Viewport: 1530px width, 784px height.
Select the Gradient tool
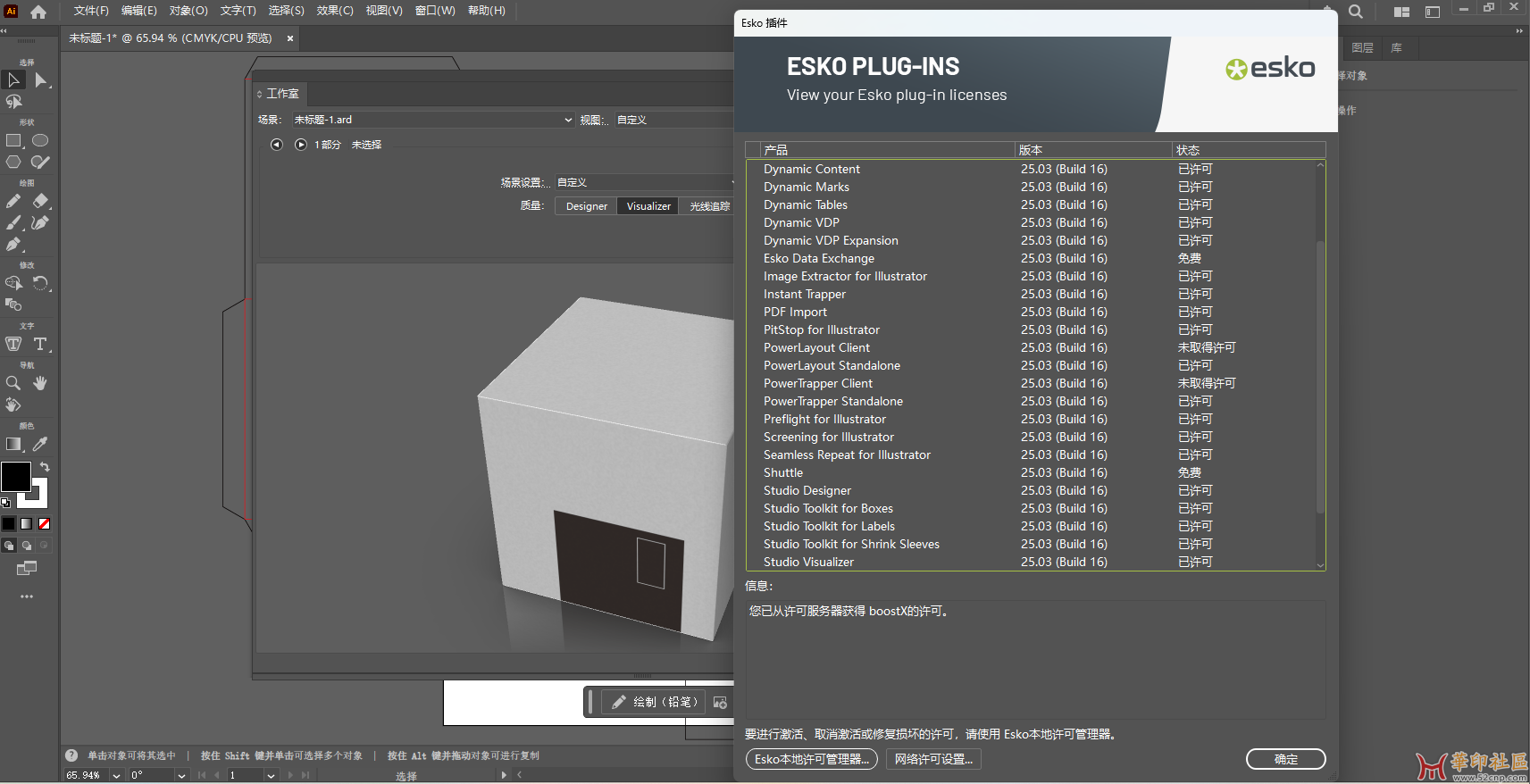pyautogui.click(x=13, y=444)
